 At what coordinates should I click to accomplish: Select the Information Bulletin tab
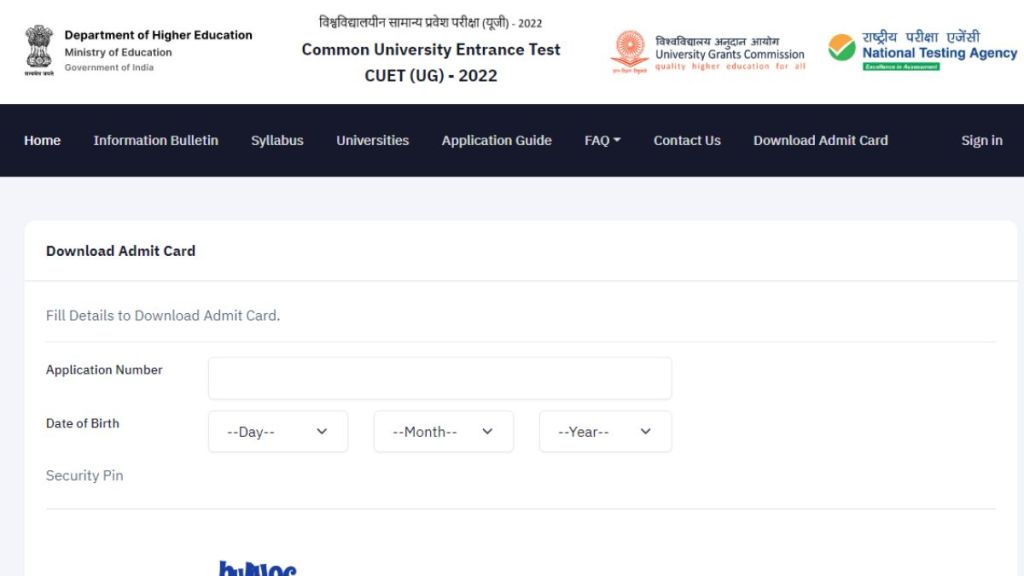point(155,141)
